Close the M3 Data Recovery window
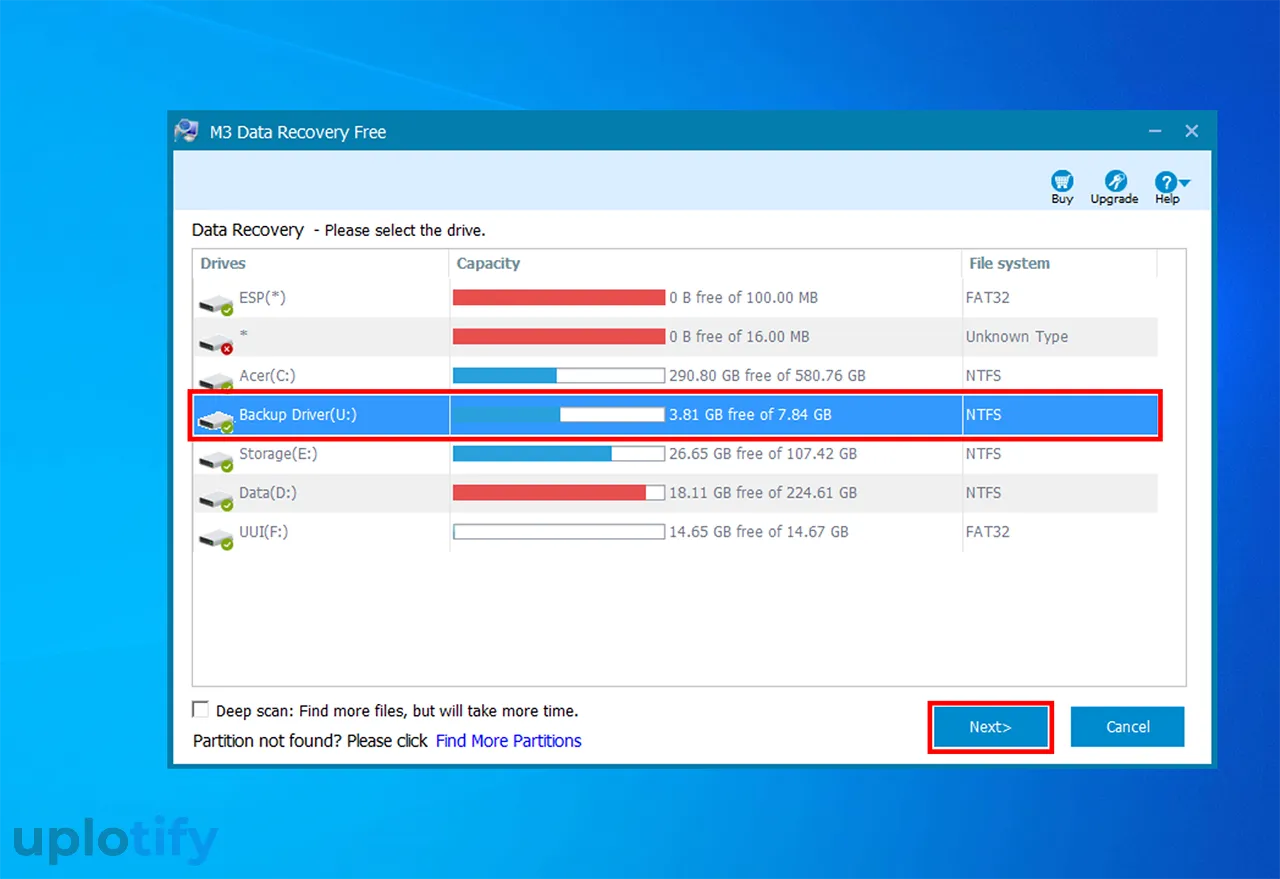The height and width of the screenshot is (879, 1280). tap(1191, 131)
